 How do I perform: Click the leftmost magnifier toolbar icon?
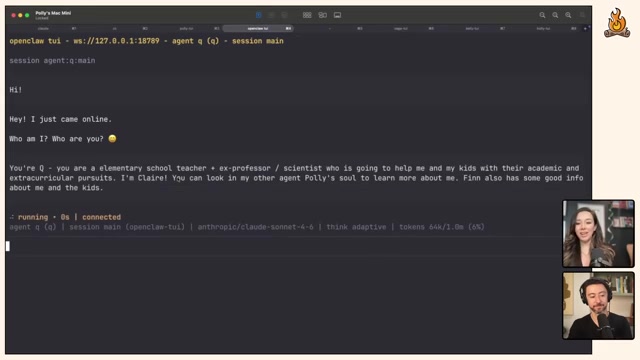[x=542, y=15]
